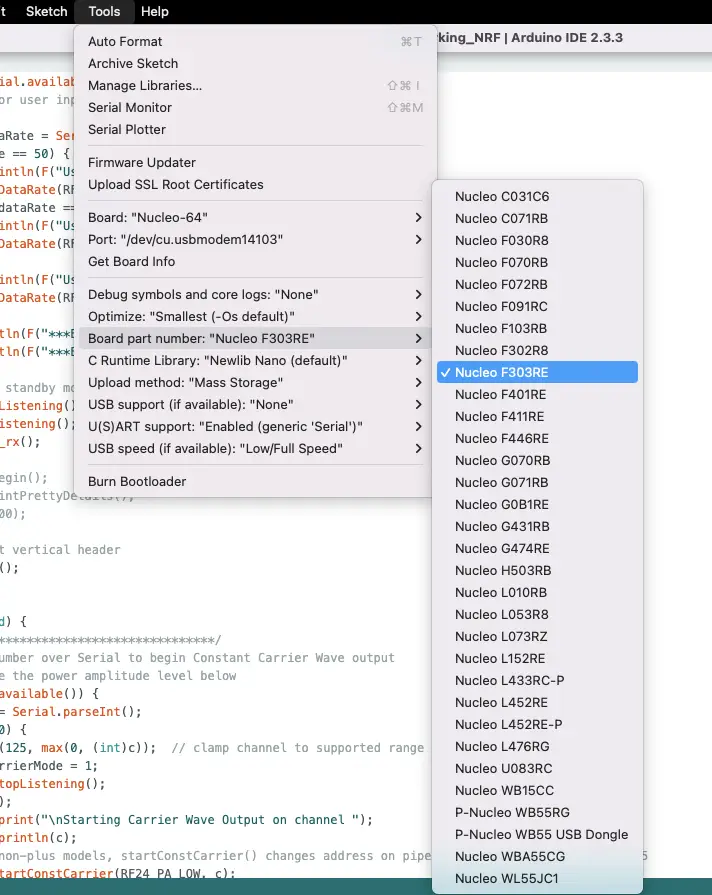Viewport: 712px width, 895px height.
Task: Select Nucleo F030R8 board
Action: tap(537, 240)
